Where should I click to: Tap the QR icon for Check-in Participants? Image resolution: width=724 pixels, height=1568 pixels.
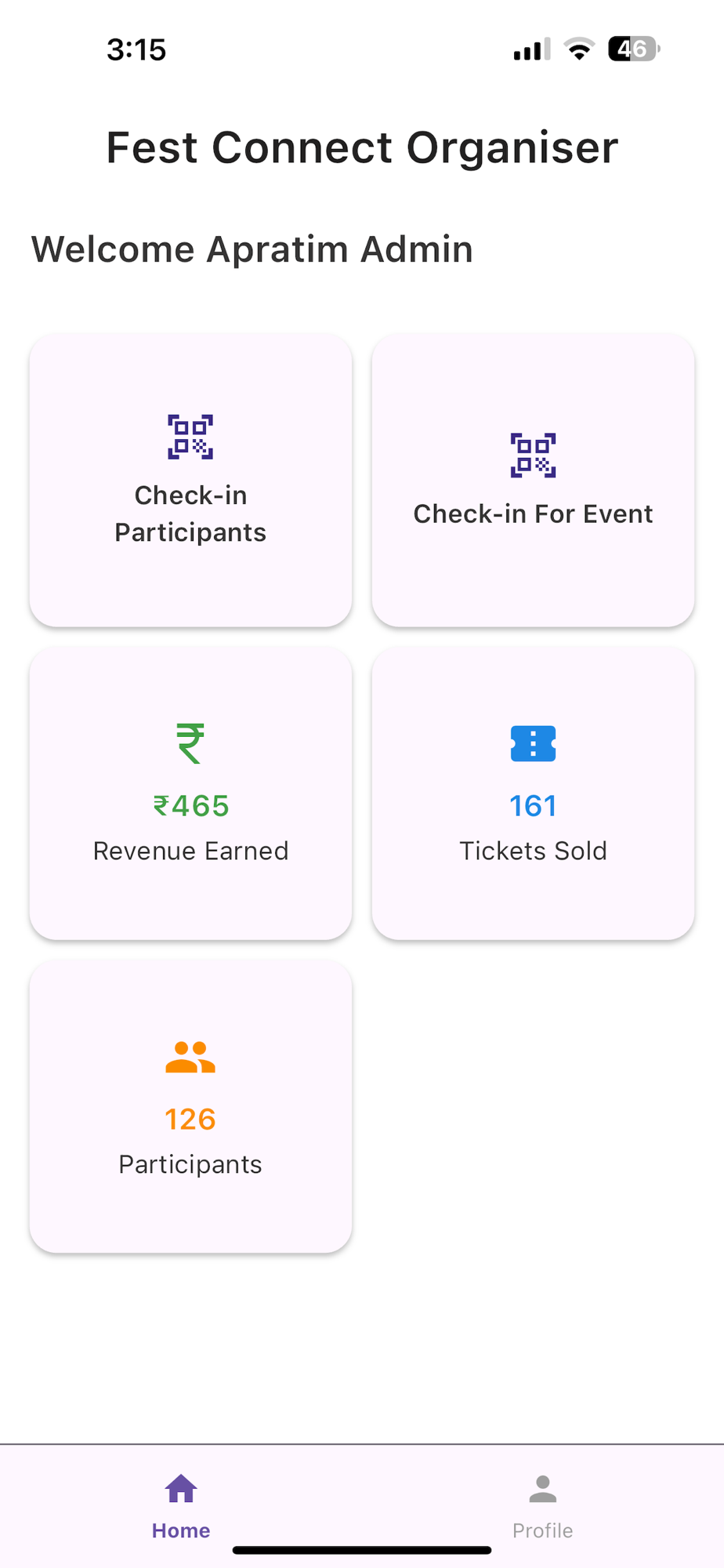pos(190,437)
